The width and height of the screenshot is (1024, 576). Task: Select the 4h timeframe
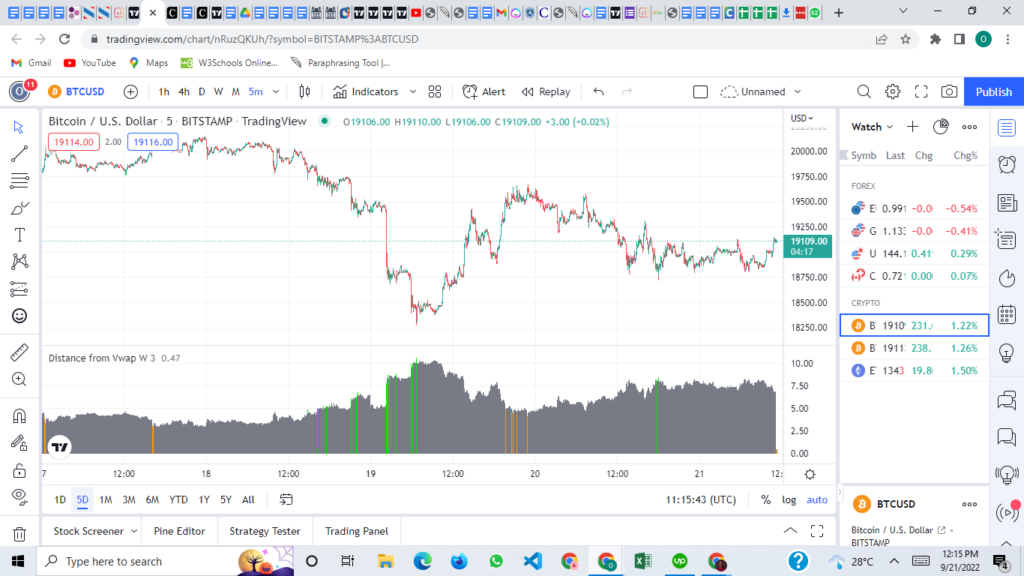(184, 92)
